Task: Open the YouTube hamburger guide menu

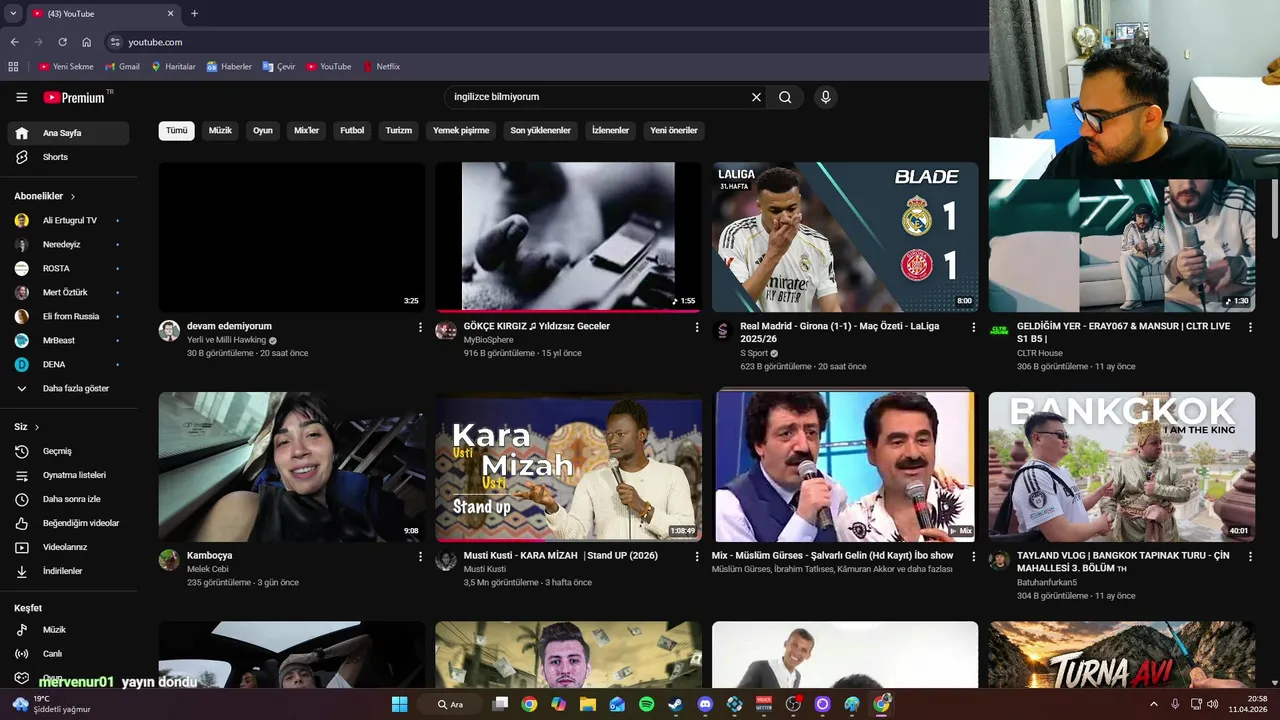Action: coord(21,97)
